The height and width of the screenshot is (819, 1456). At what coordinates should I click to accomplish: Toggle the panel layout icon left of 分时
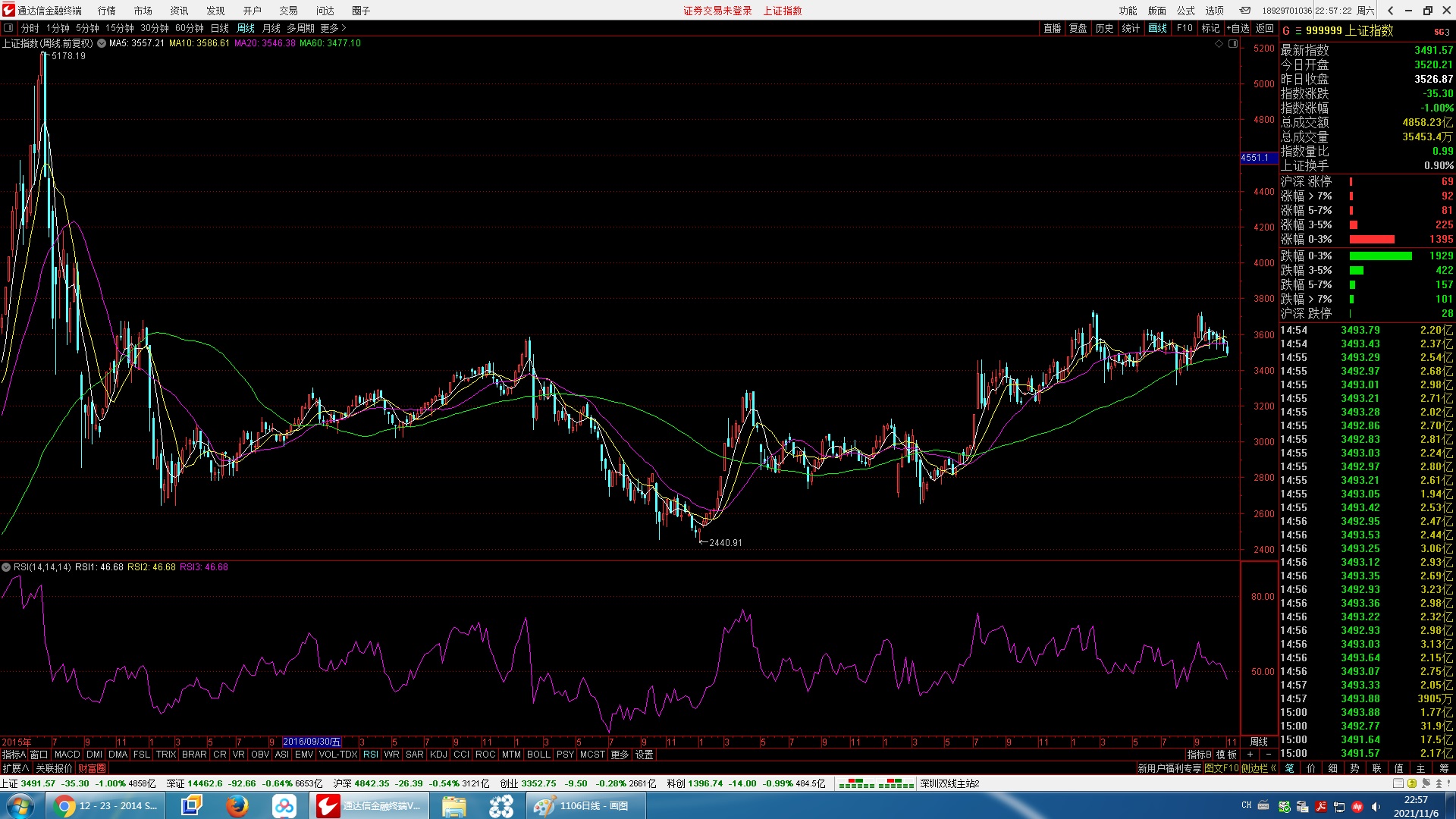tap(8, 28)
